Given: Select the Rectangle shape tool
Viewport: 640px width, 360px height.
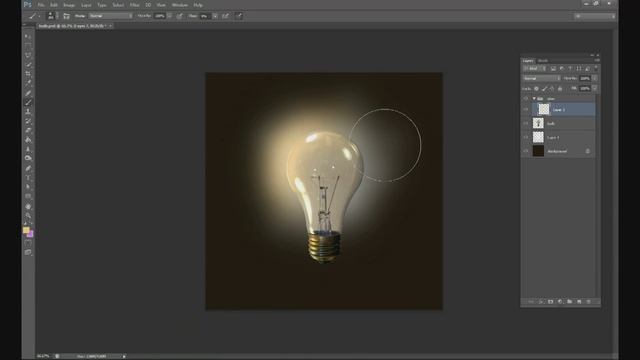Looking at the screenshot, I should coord(28,196).
